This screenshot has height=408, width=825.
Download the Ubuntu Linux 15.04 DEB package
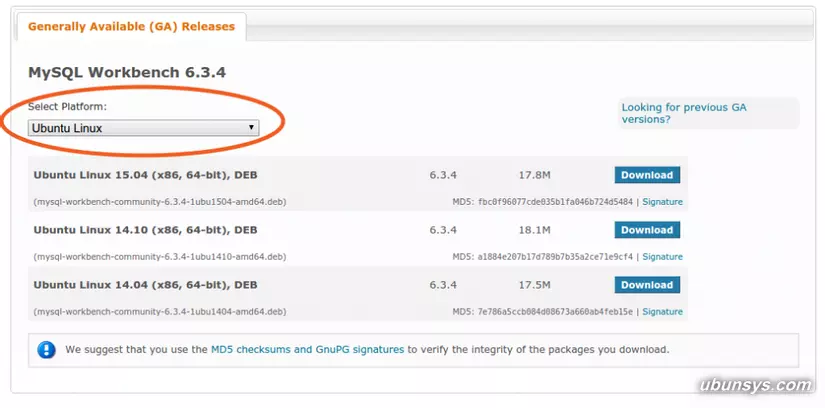click(x=647, y=175)
